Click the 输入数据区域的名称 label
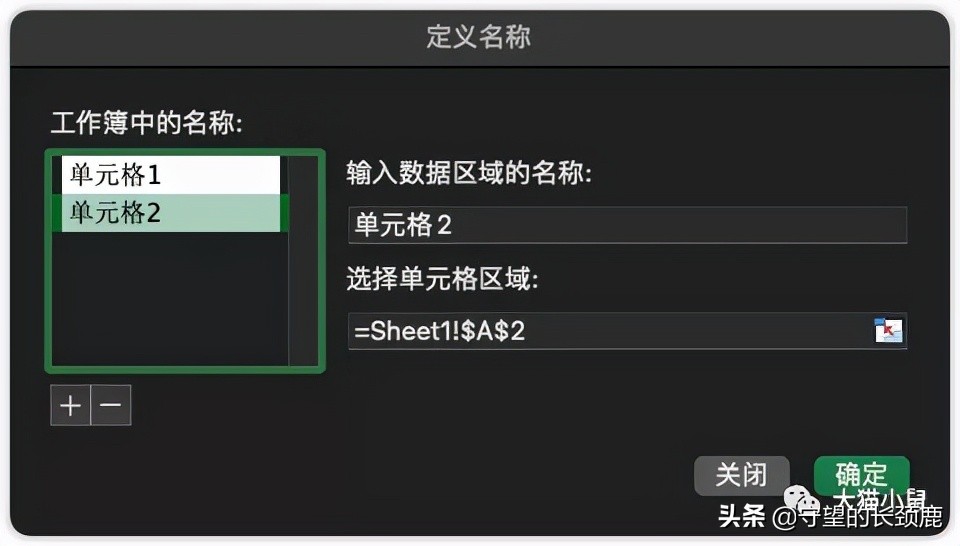Image resolution: width=960 pixels, height=546 pixels. point(469,173)
